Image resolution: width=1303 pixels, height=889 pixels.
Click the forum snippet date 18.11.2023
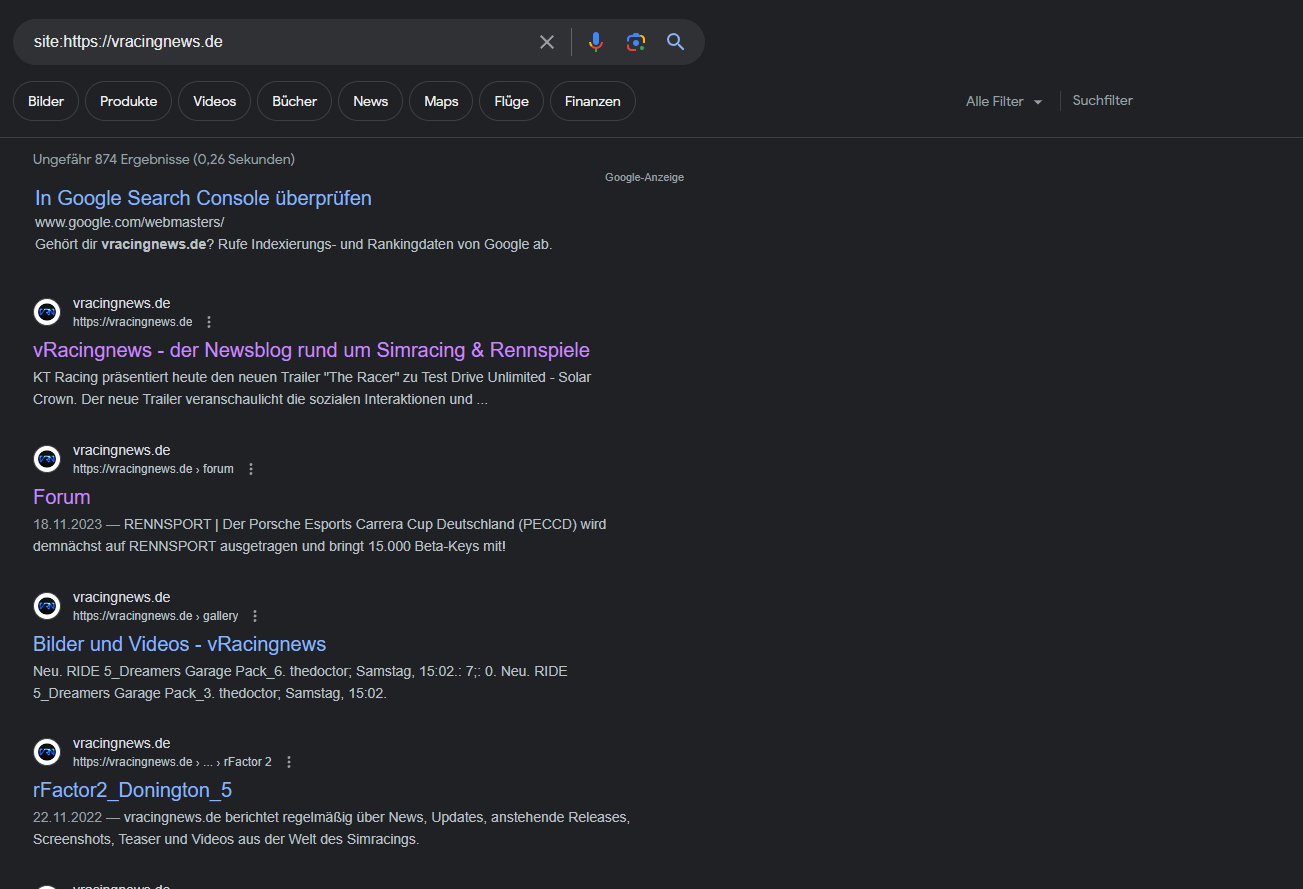(68, 524)
